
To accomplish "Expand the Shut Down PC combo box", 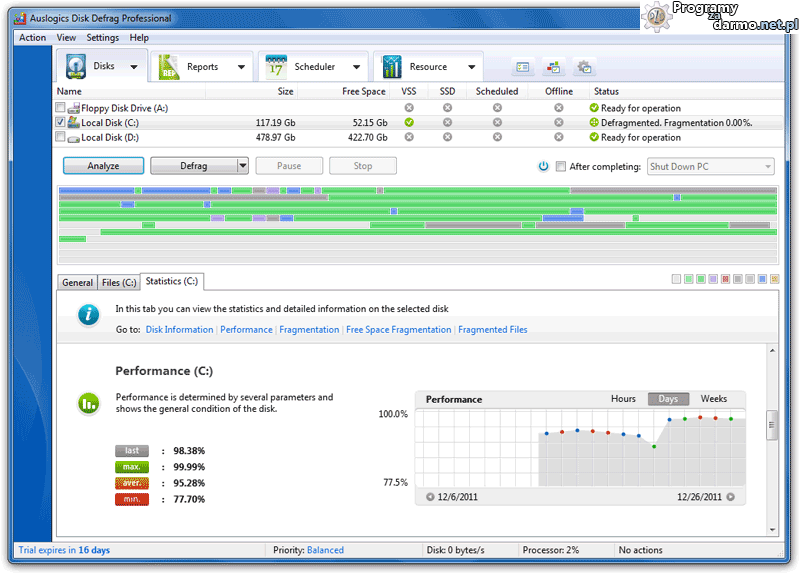I will (x=767, y=166).
